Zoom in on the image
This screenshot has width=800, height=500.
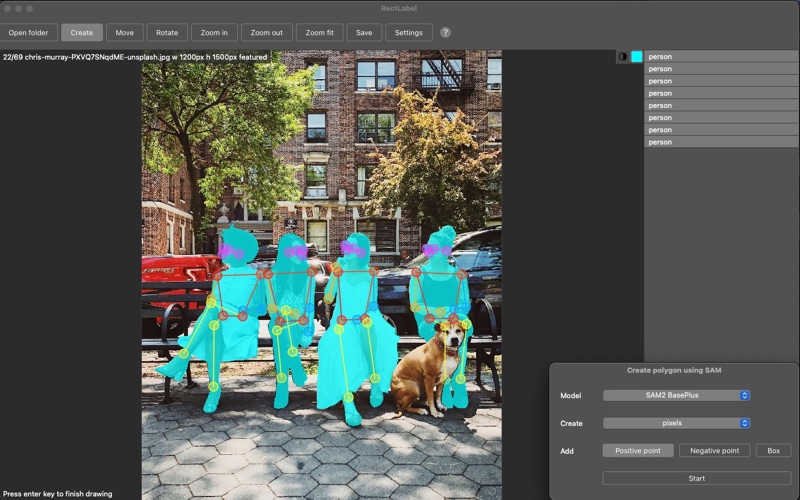(x=214, y=33)
